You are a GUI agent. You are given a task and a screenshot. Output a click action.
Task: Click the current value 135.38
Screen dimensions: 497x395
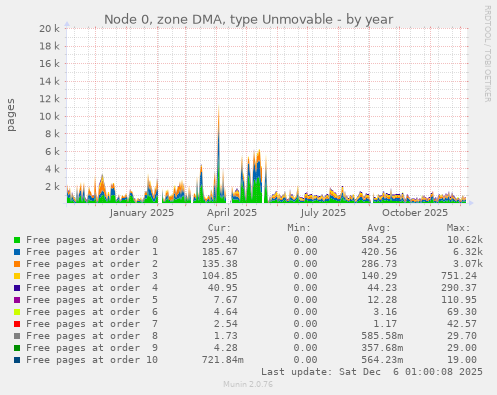click(x=220, y=264)
